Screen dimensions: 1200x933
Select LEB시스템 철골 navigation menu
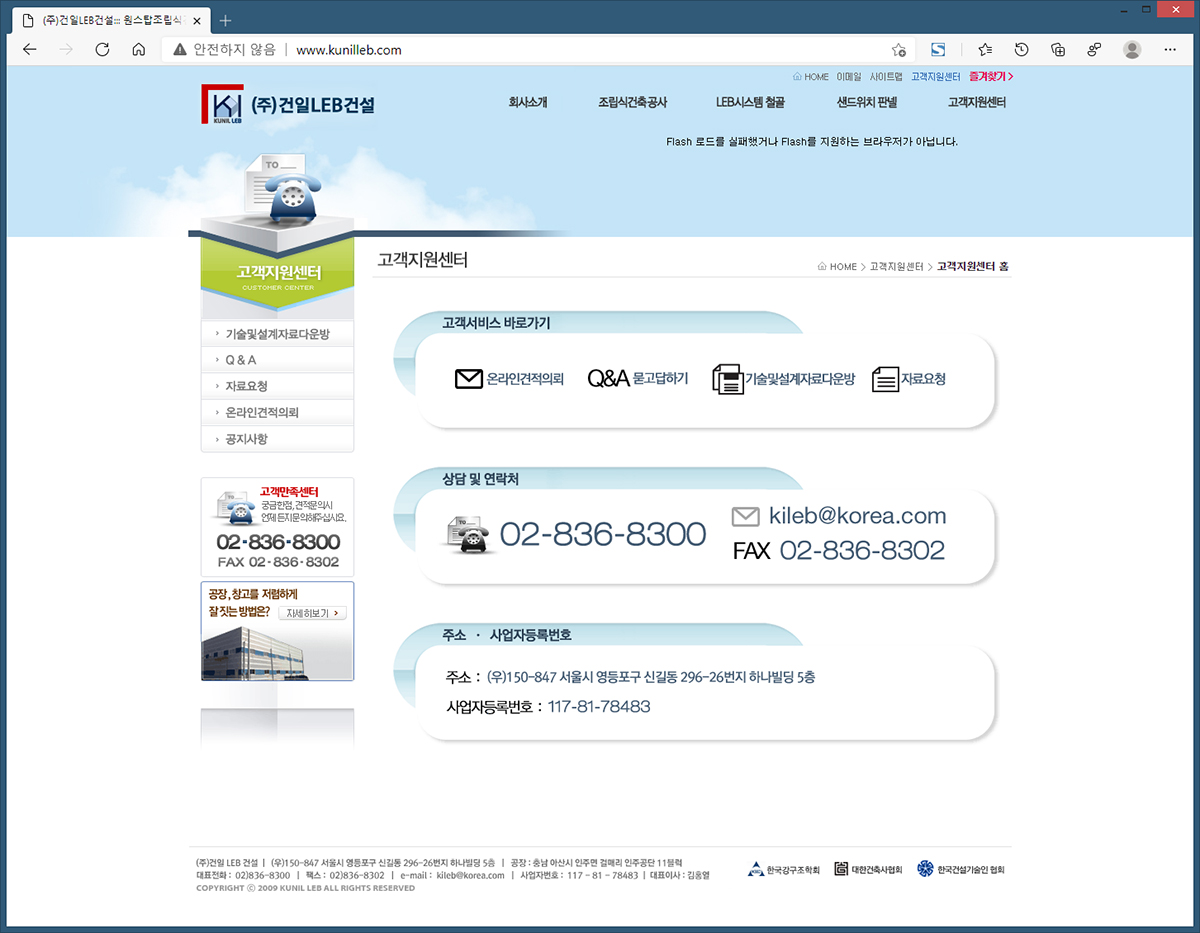click(750, 102)
